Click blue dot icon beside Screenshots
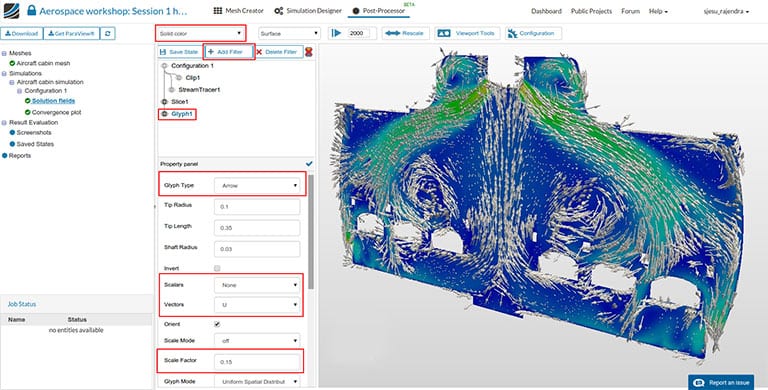 [12, 132]
